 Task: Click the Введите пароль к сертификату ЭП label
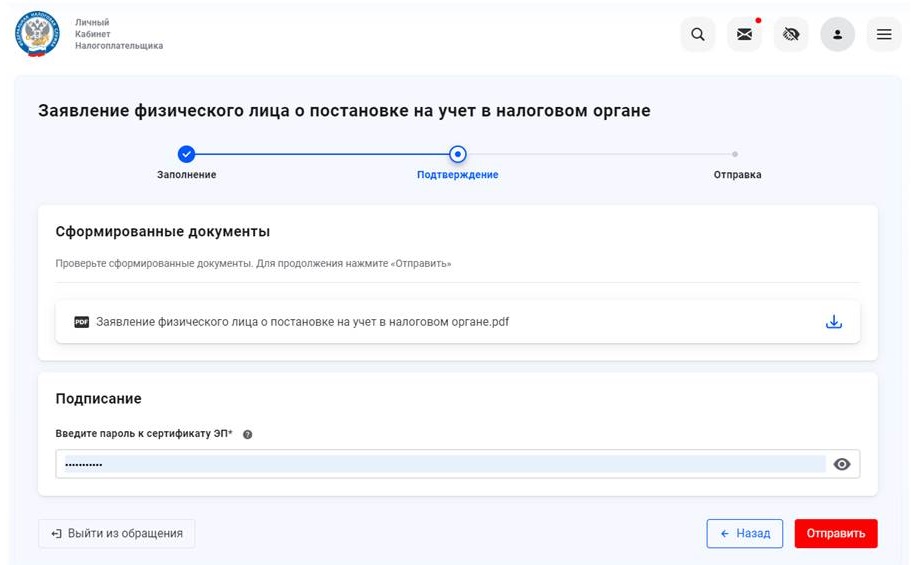pos(144,434)
